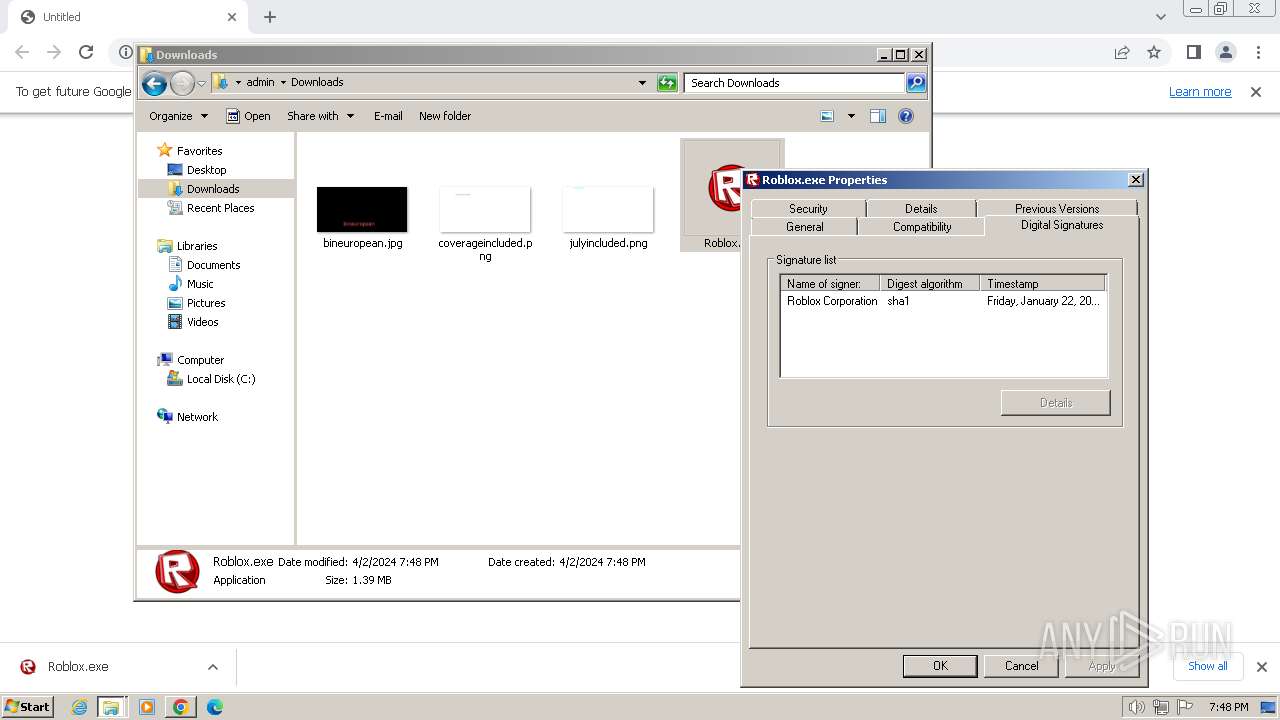Open Windows Media Player taskbar icon

(x=147, y=707)
